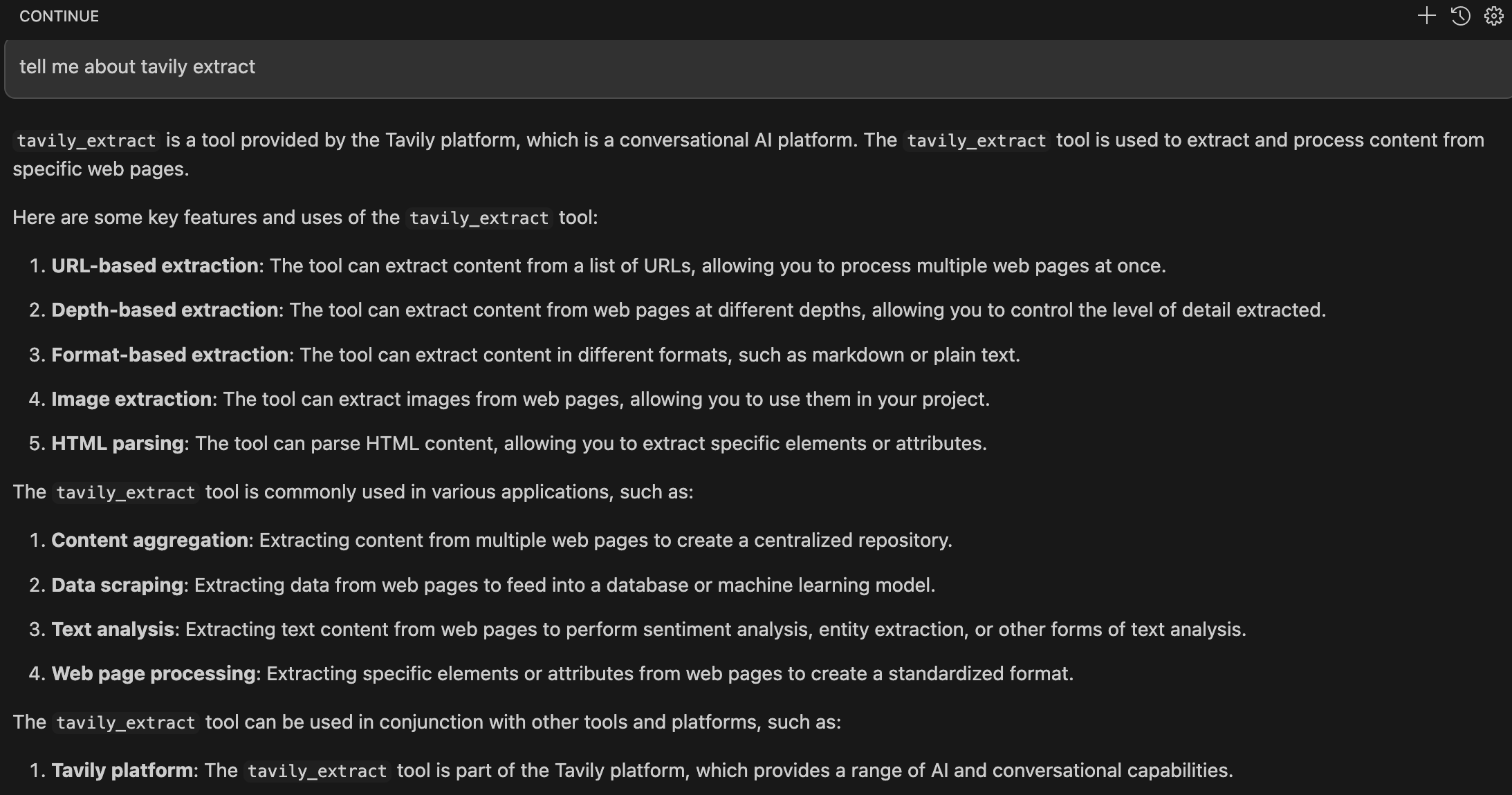Click the plus icon in the top bar
The width and height of the screenshot is (1512, 795).
[x=1426, y=15]
